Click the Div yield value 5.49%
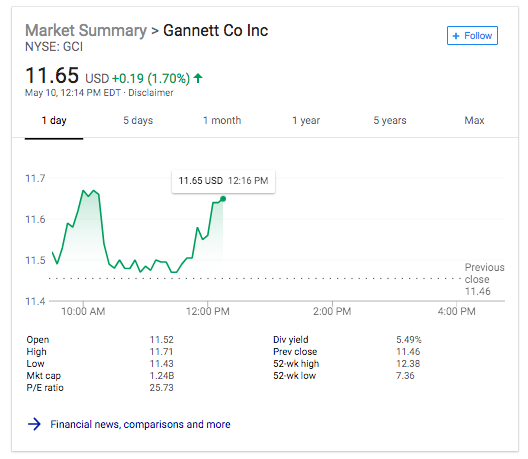This screenshot has width=528, height=459. point(409,340)
